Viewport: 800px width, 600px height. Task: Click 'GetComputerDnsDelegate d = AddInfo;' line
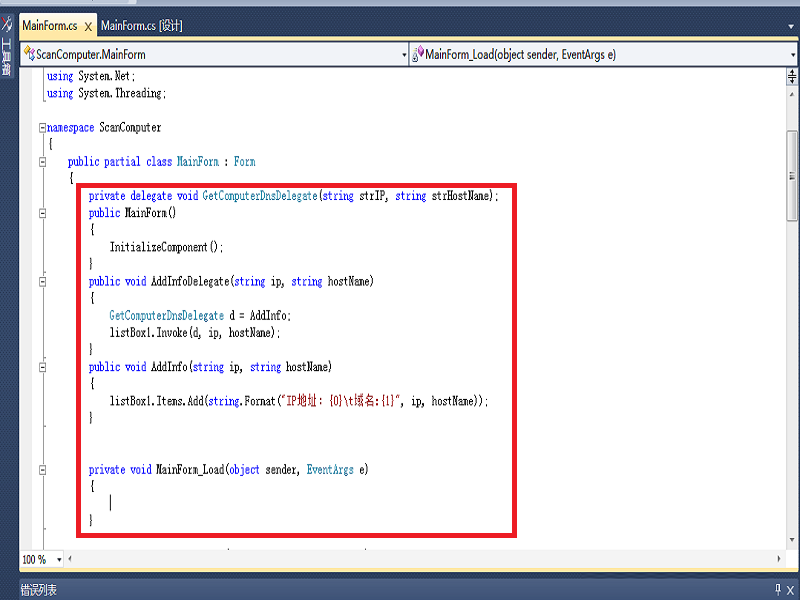pos(200,316)
